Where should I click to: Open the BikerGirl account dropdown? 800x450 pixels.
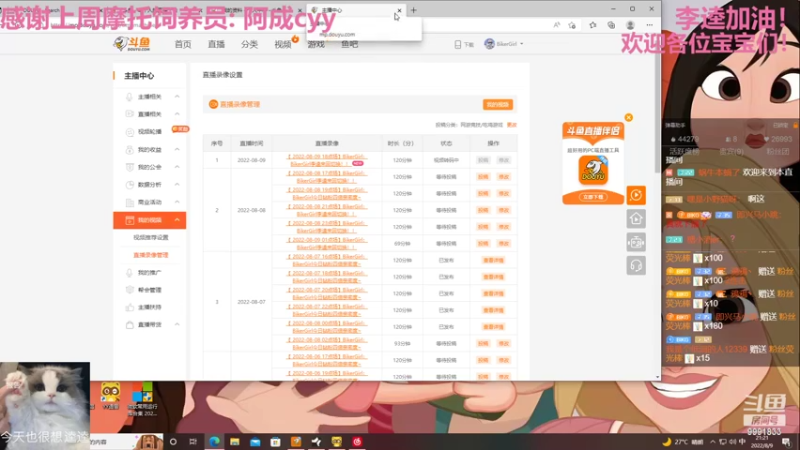[504, 44]
